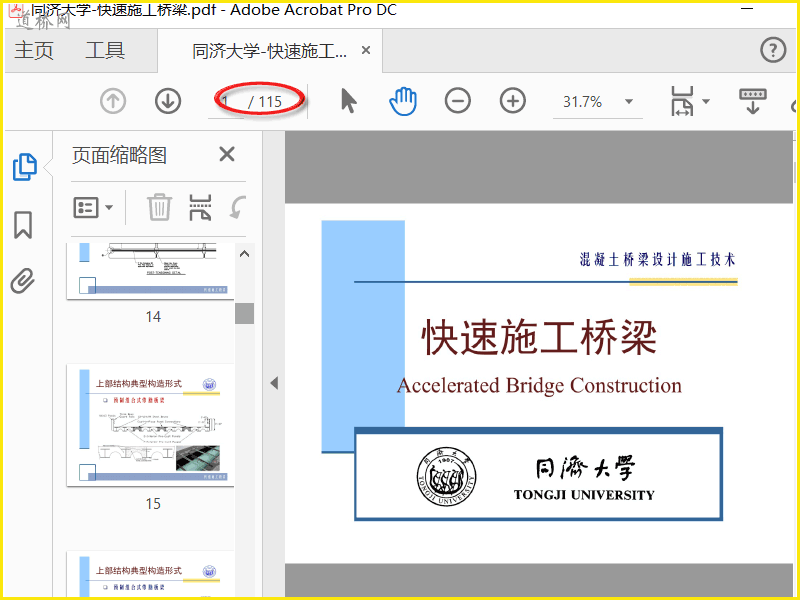This screenshot has height=600, width=800.
Task: Zoom out with the minus button
Action: coord(458,101)
